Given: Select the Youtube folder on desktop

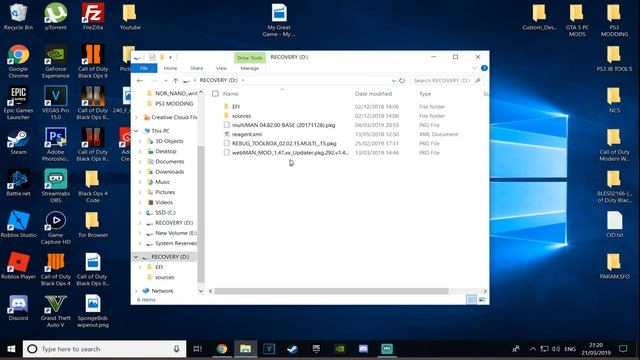Looking at the screenshot, I should coord(130,16).
